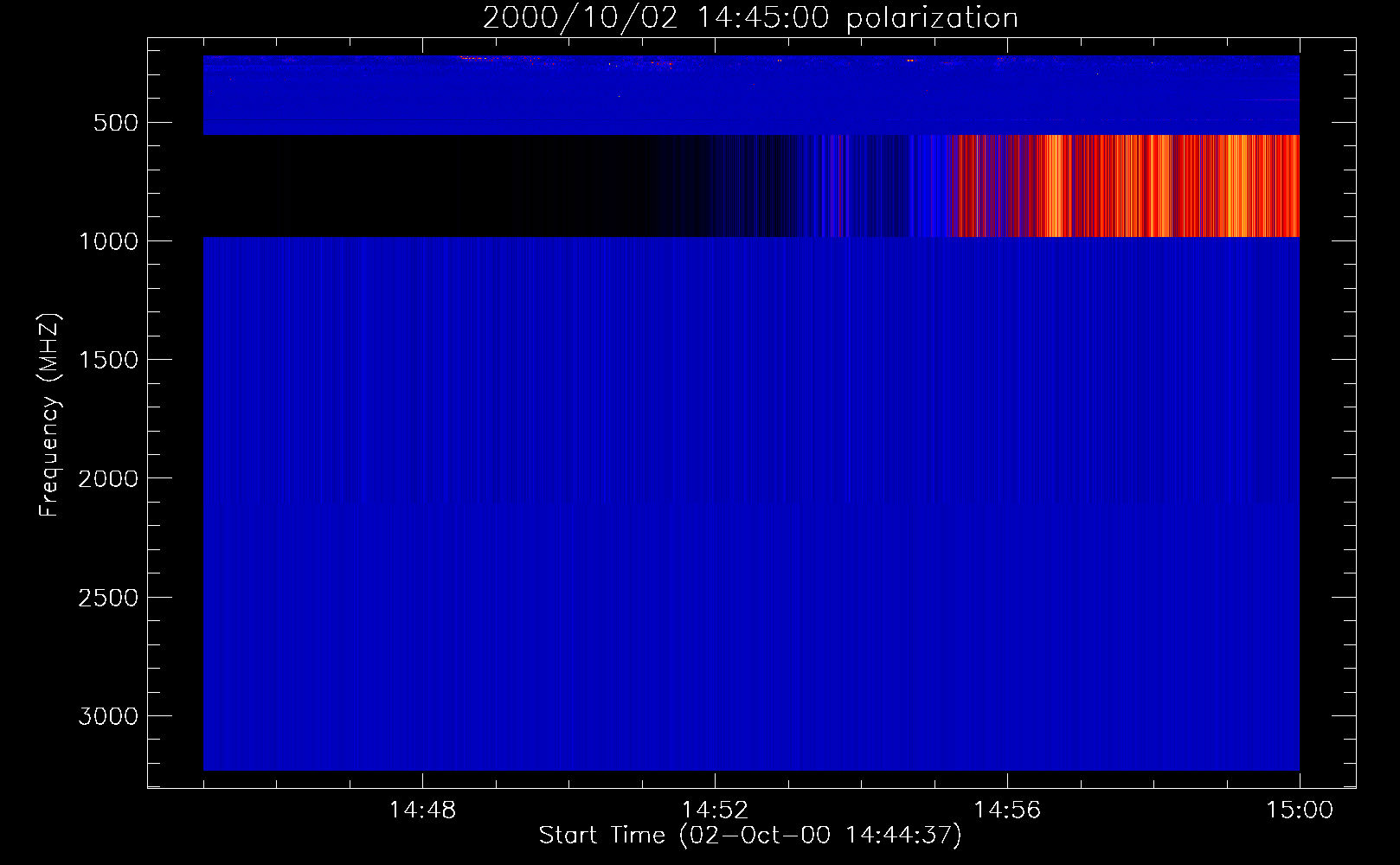Click the "500" frequency tick label
Viewport: 1400px width, 865px height.
116,123
